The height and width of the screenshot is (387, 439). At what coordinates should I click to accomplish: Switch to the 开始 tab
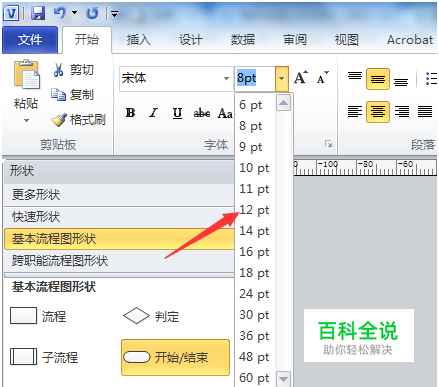pos(87,40)
